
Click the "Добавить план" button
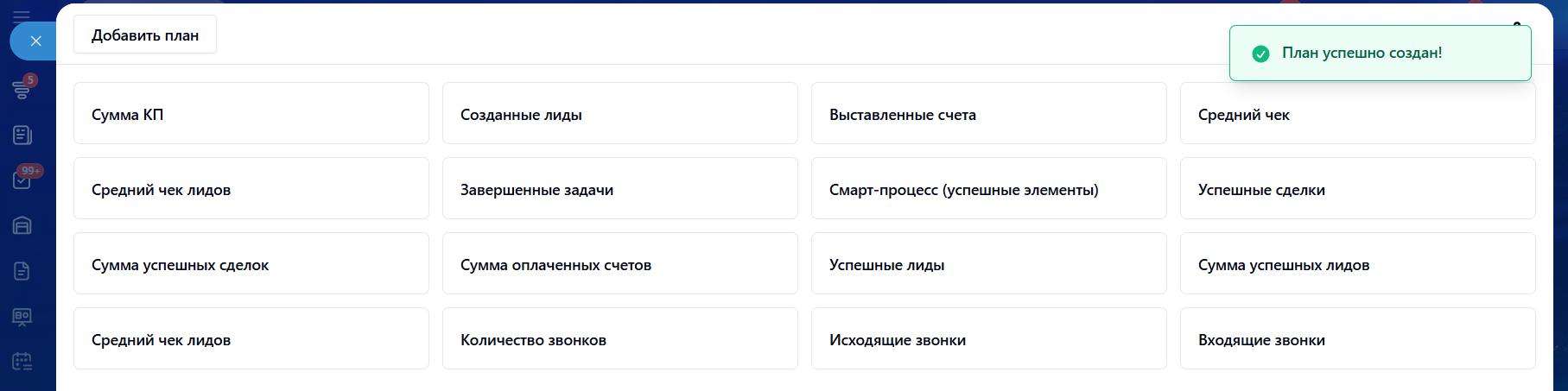pyautogui.click(x=145, y=35)
